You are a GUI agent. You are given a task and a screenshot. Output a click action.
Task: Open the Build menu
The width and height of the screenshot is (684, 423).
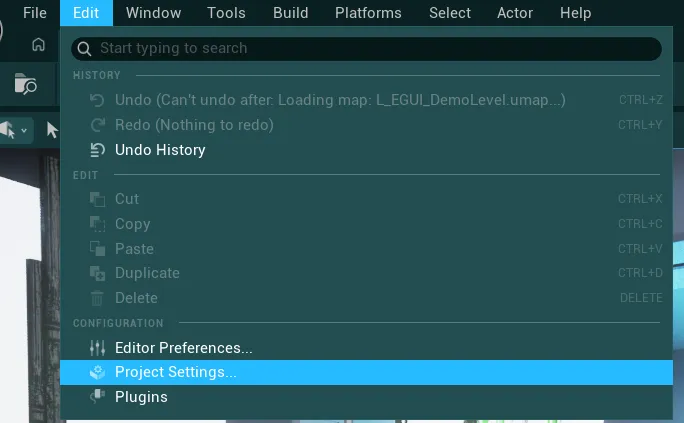(291, 13)
